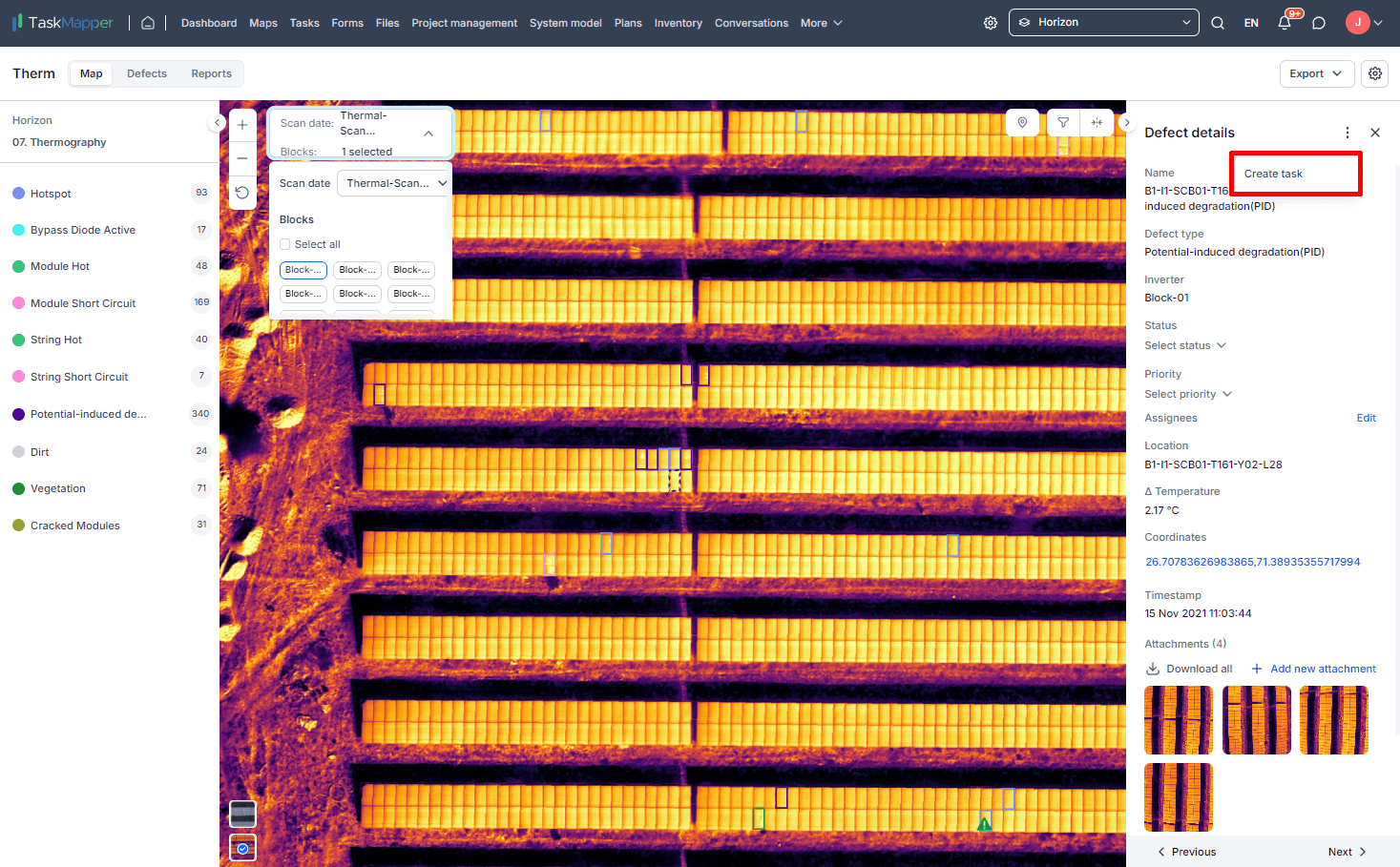Reset the map rotation
The width and height of the screenshot is (1400, 867).
tap(242, 193)
